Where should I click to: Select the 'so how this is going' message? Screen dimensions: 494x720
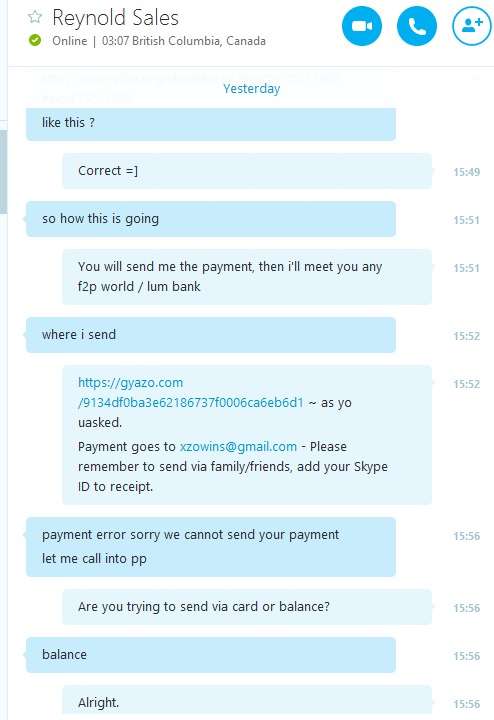(211, 219)
